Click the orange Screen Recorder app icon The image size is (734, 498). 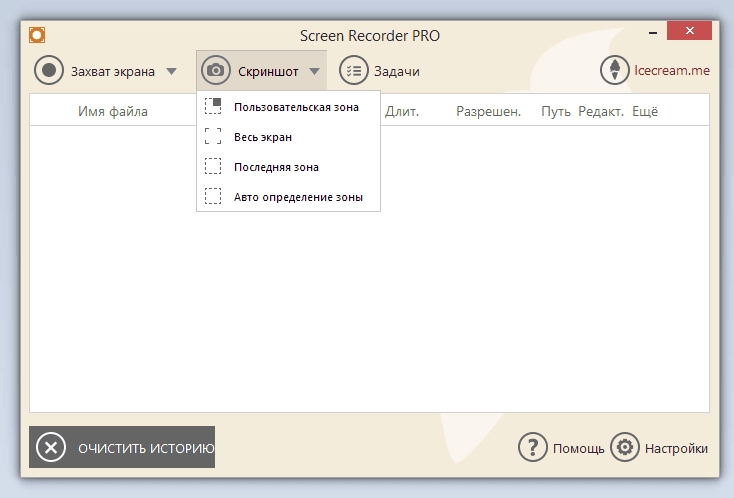pyautogui.click(x=37, y=35)
